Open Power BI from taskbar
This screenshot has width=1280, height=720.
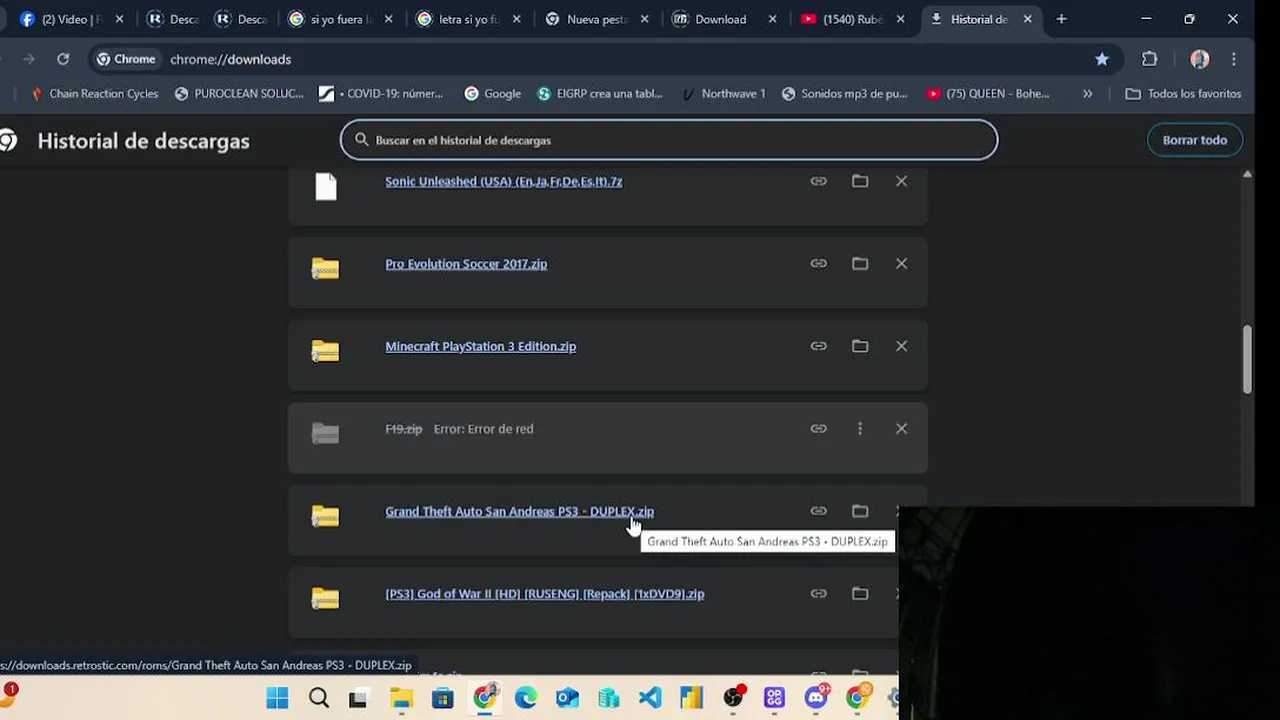[691, 698]
